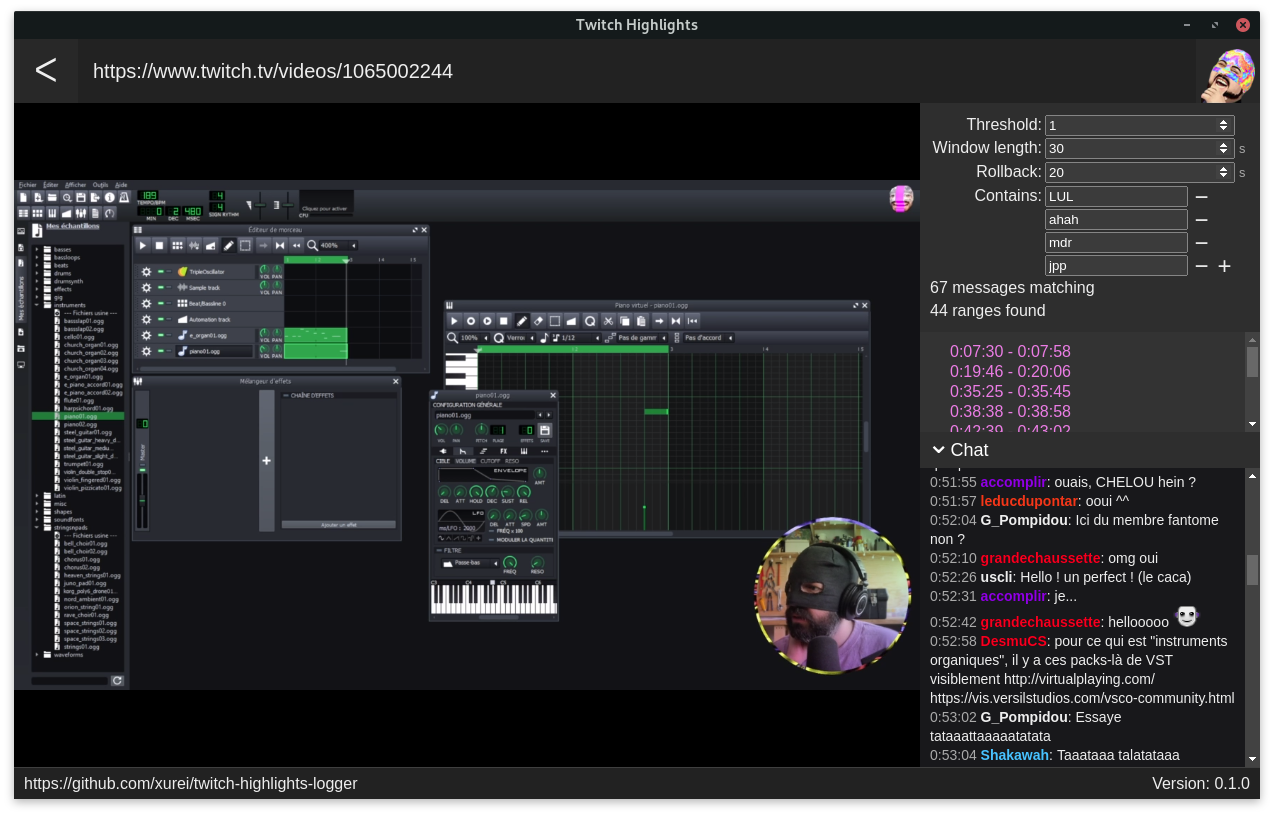Open Afficher menu in LMMS video
This screenshot has width=1274, height=816.
click(76, 185)
